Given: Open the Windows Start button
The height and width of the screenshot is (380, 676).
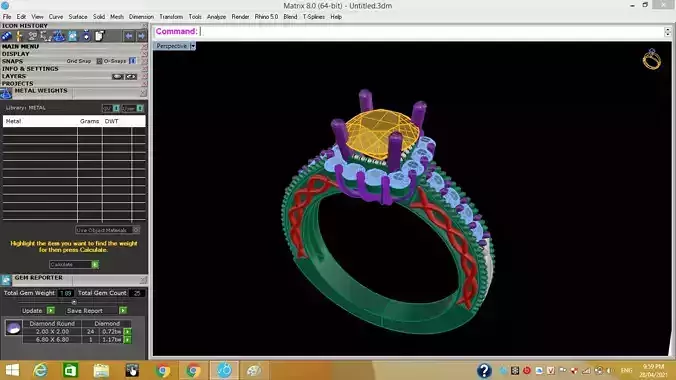Looking at the screenshot, I should (x=13, y=371).
